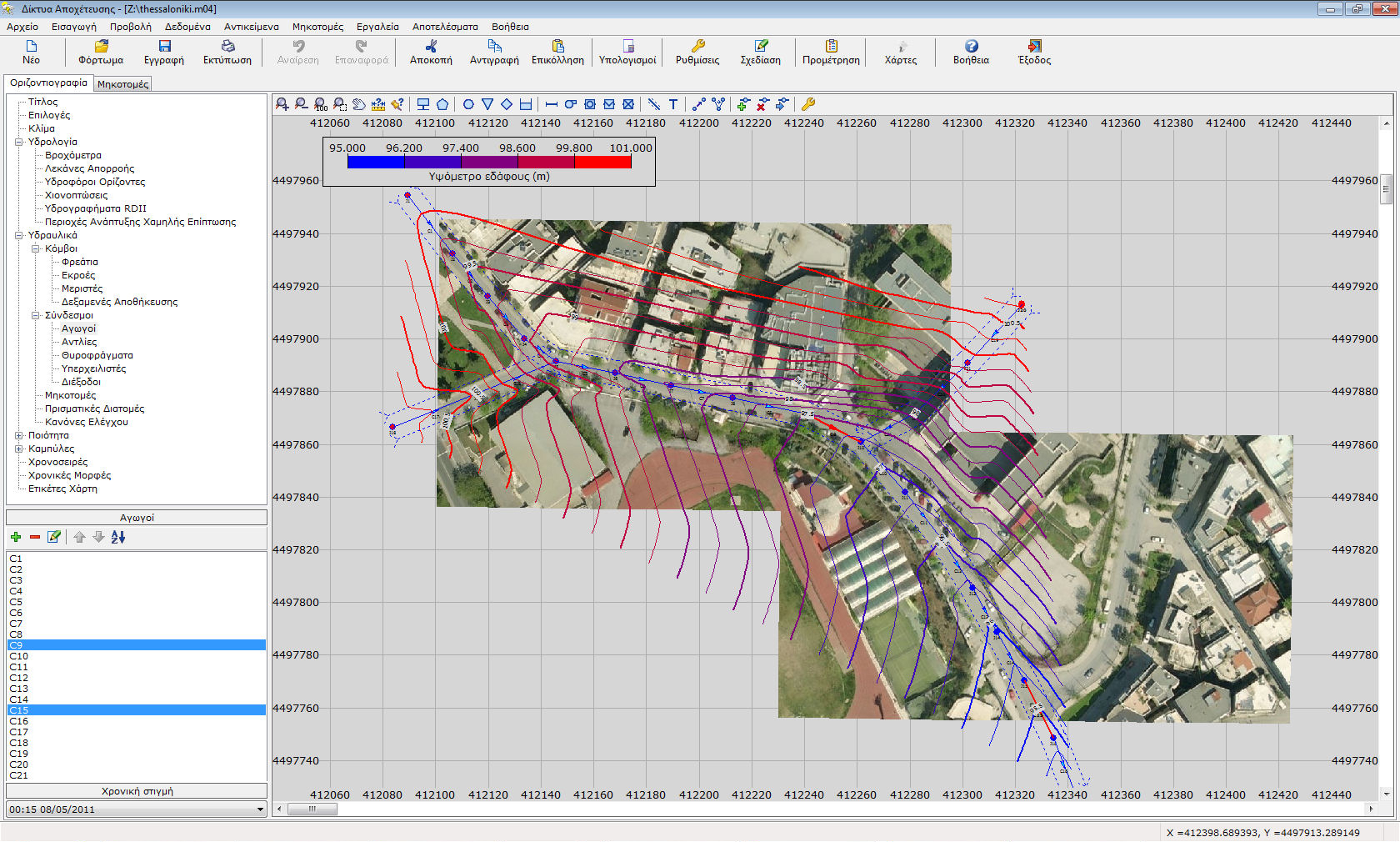Image resolution: width=1400 pixels, height=842 pixels.
Task: Expand the Ποιότητα tree node
Action: click(19, 435)
